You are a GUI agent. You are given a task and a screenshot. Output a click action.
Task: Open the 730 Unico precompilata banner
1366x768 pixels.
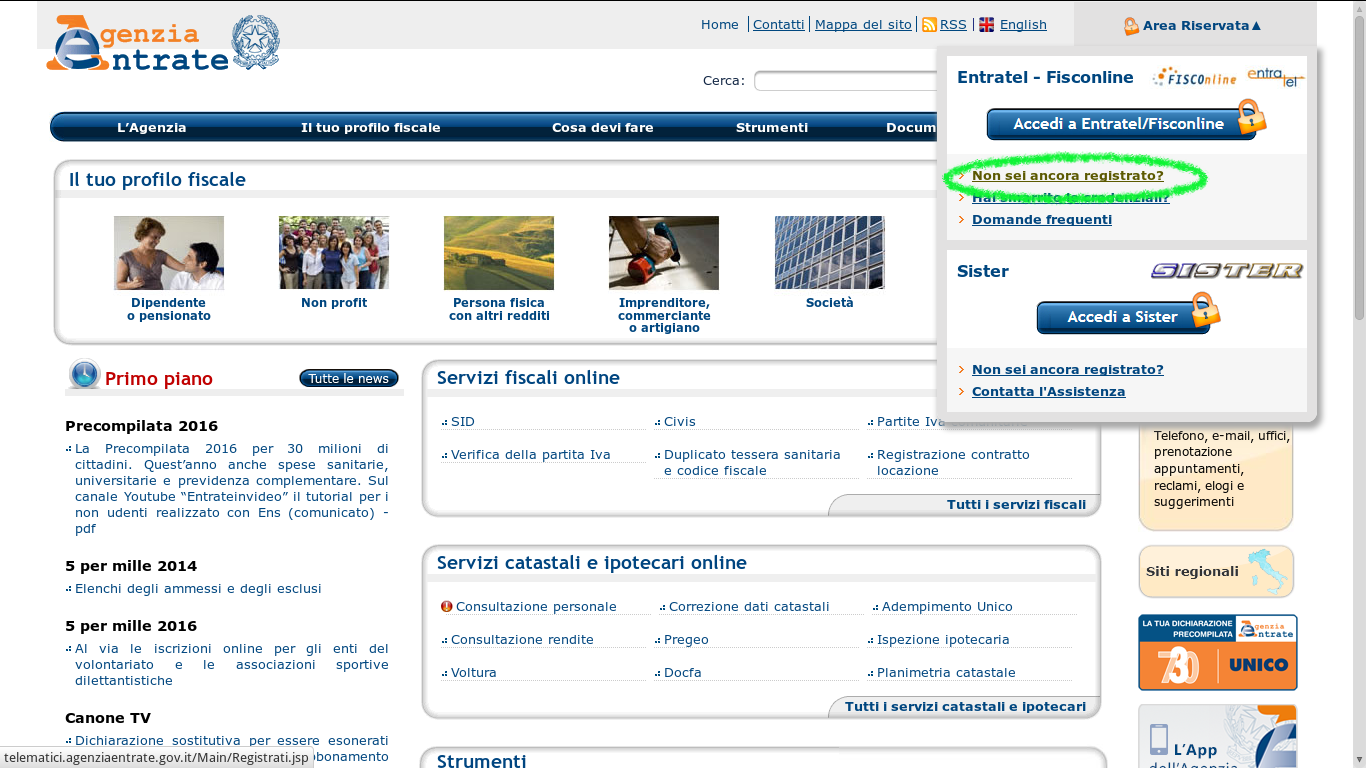[1217, 652]
